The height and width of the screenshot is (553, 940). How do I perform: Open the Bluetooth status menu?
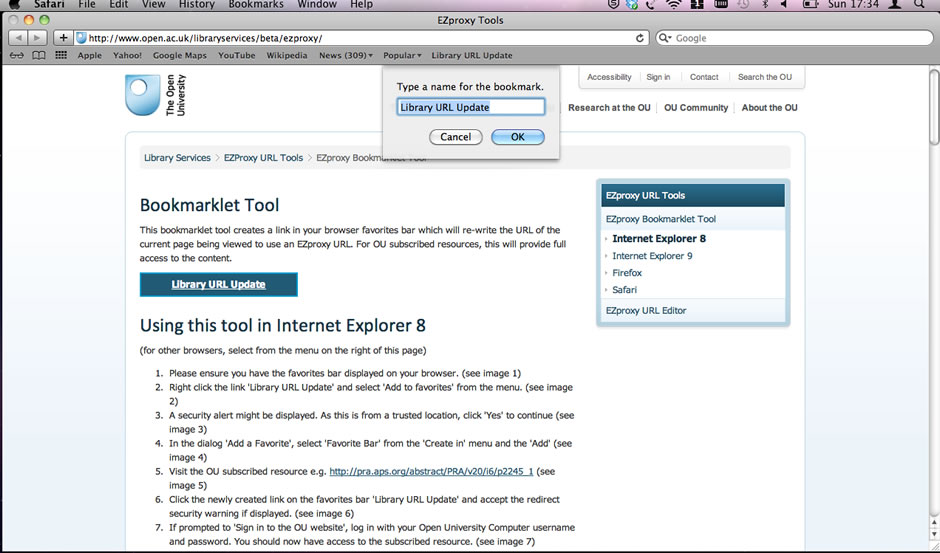click(765, 4)
